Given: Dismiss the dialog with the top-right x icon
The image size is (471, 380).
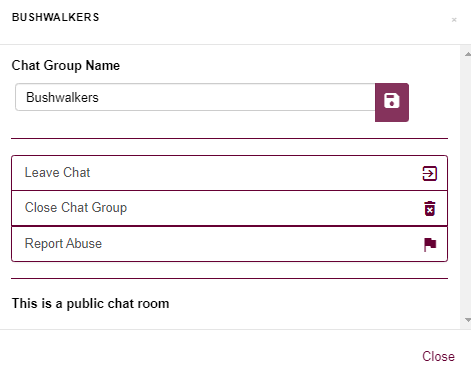Looking at the screenshot, I should (x=454, y=20).
